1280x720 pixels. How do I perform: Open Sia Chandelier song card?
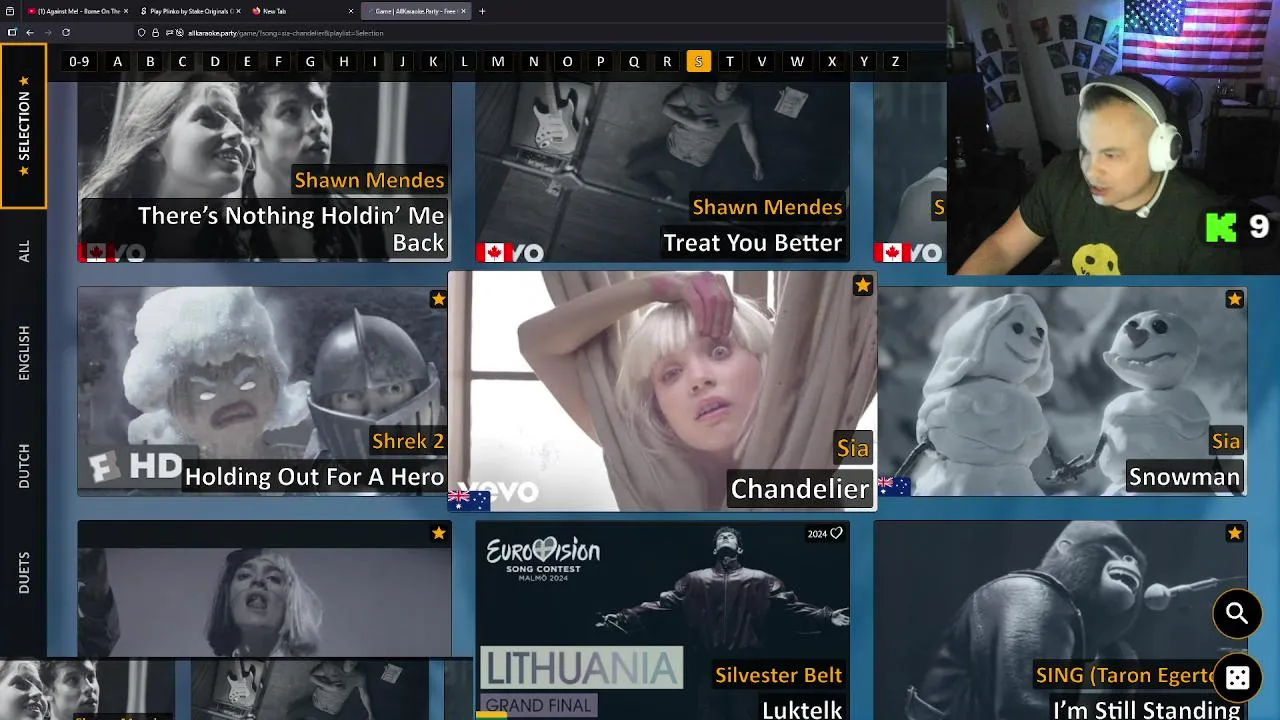point(662,391)
